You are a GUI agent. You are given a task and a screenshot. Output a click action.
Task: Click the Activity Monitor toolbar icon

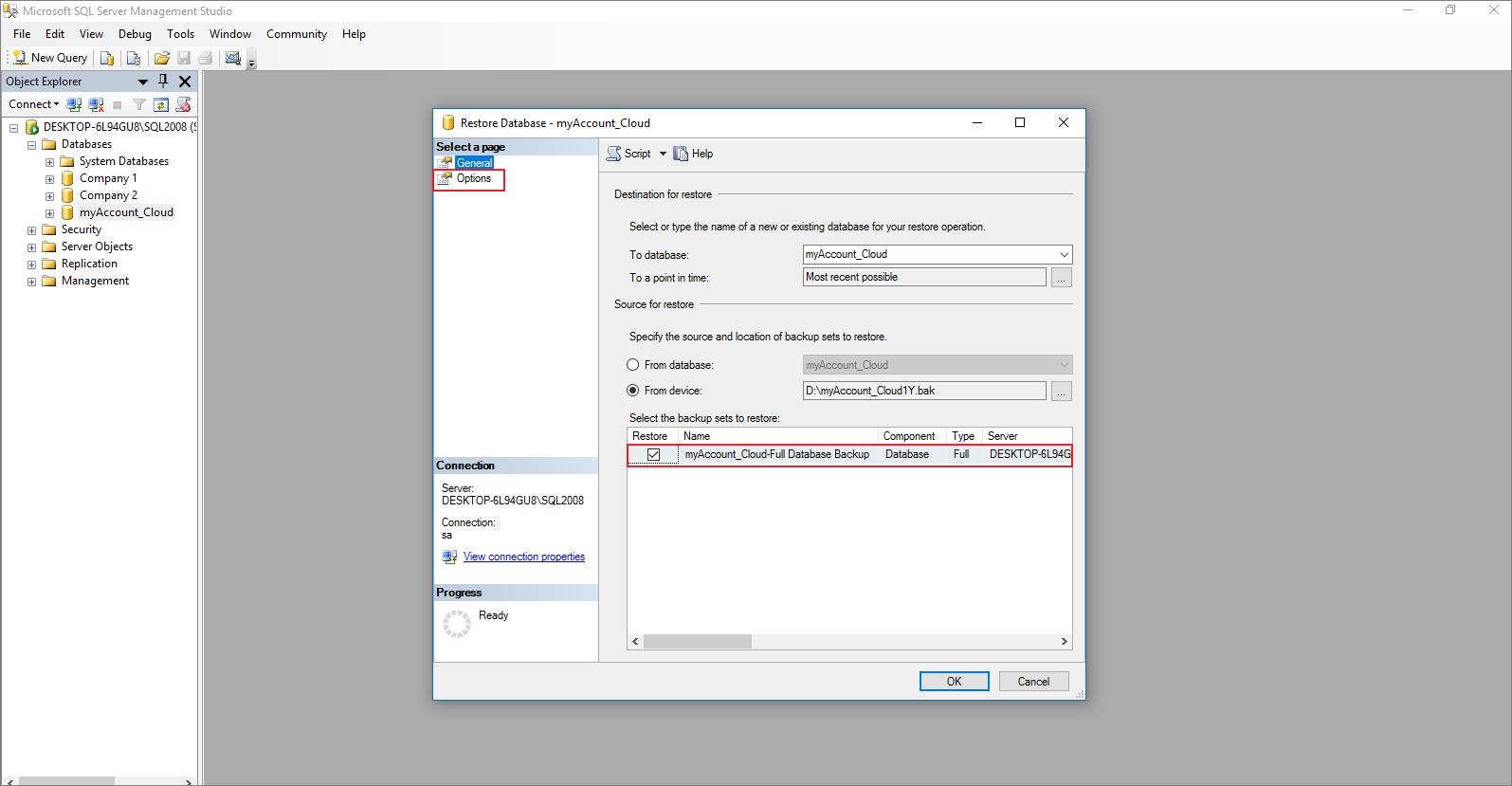tap(233, 58)
